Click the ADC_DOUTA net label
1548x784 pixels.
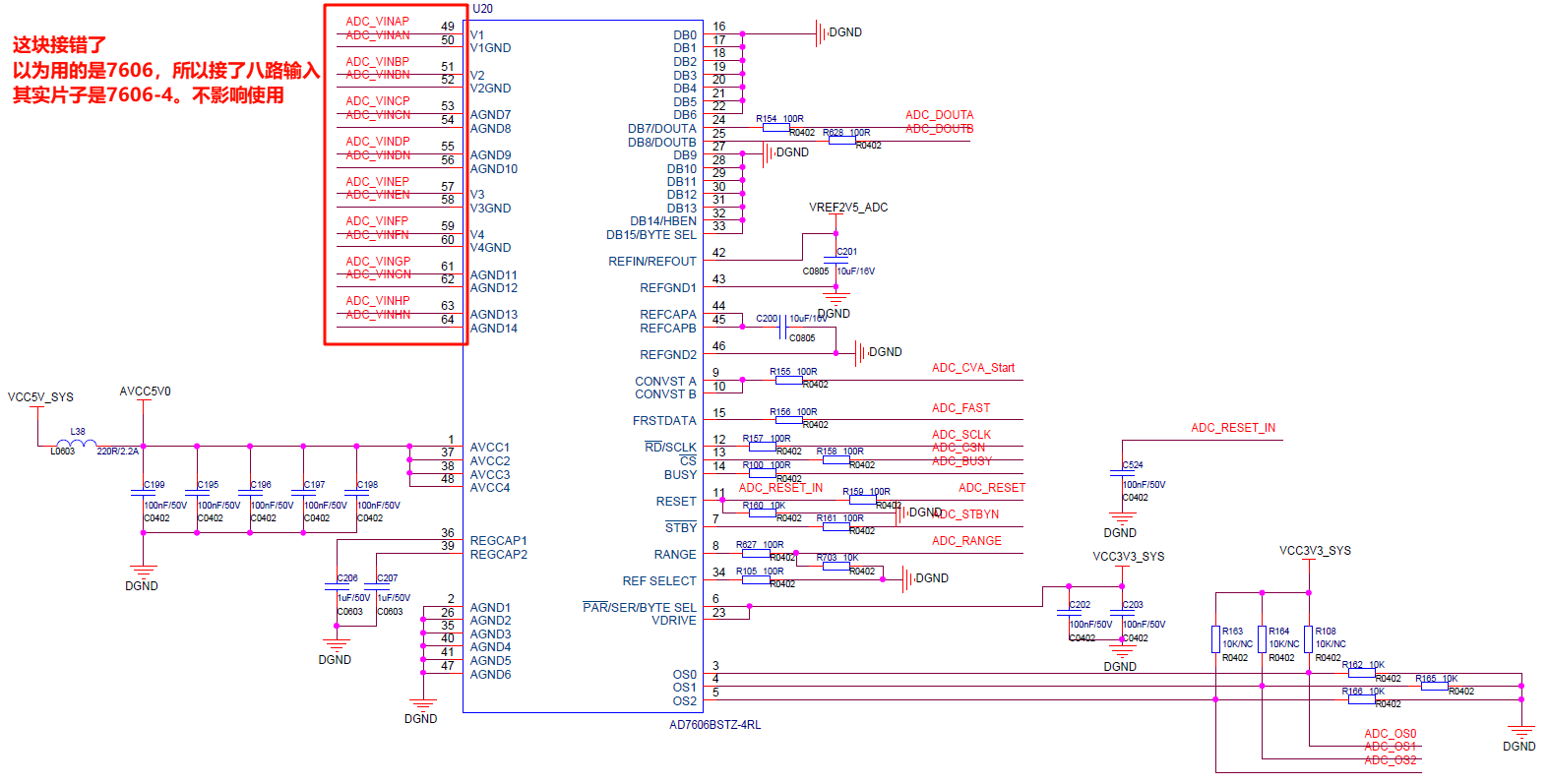tap(939, 115)
